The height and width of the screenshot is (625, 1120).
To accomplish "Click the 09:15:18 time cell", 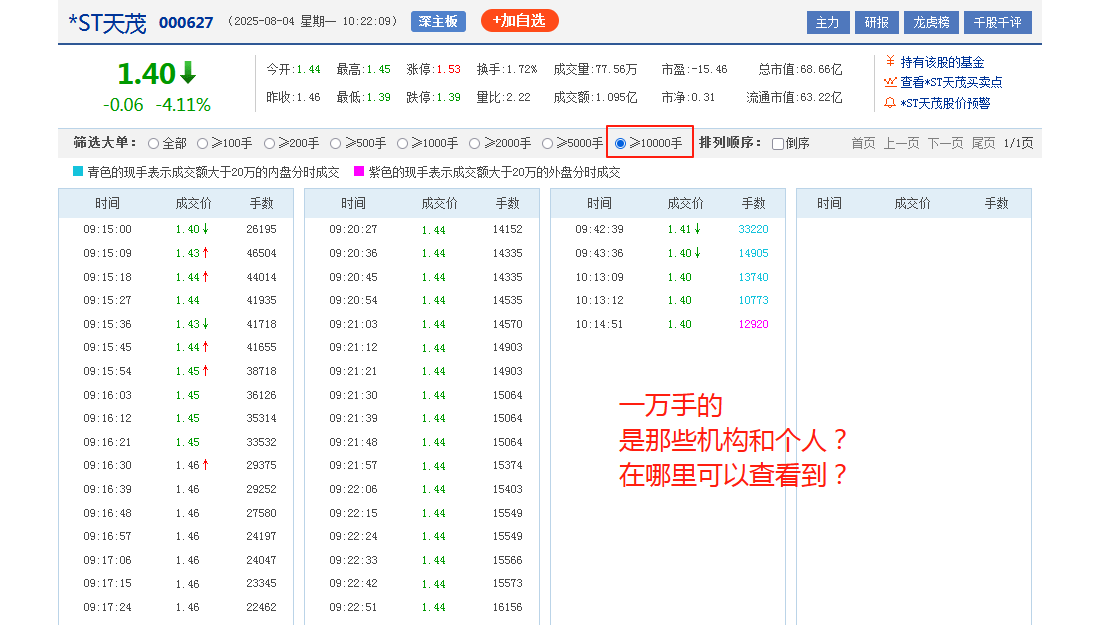I will (107, 277).
